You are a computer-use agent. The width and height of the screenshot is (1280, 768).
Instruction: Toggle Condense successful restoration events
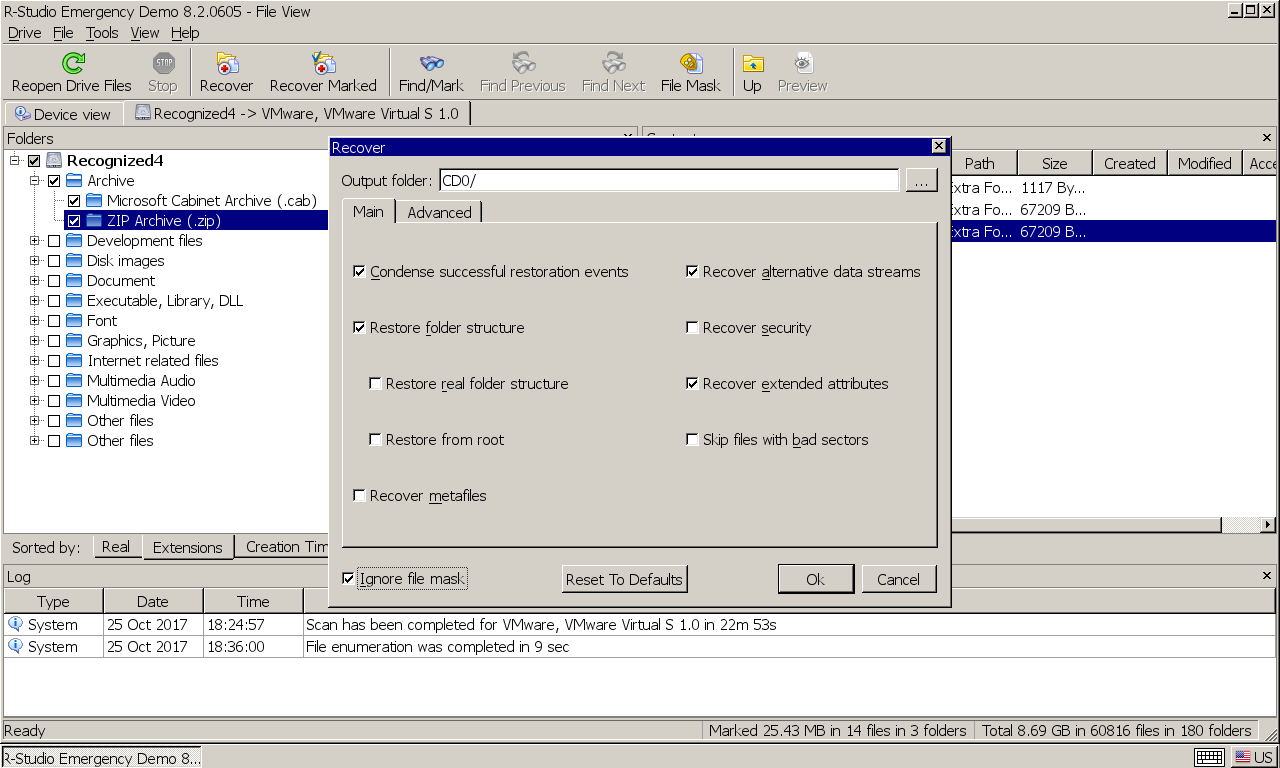click(x=359, y=271)
